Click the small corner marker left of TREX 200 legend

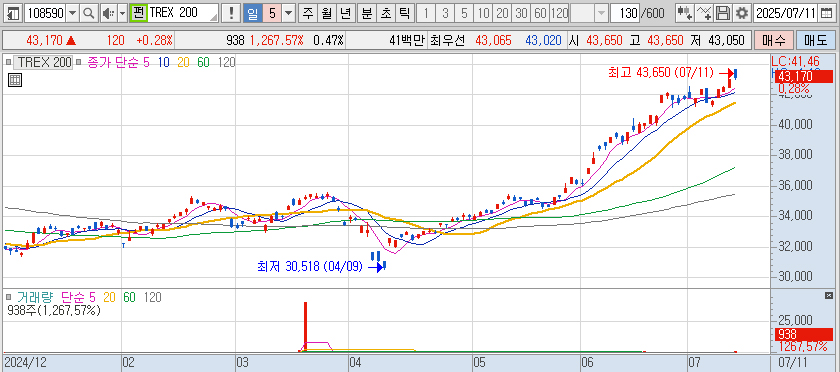point(8,62)
